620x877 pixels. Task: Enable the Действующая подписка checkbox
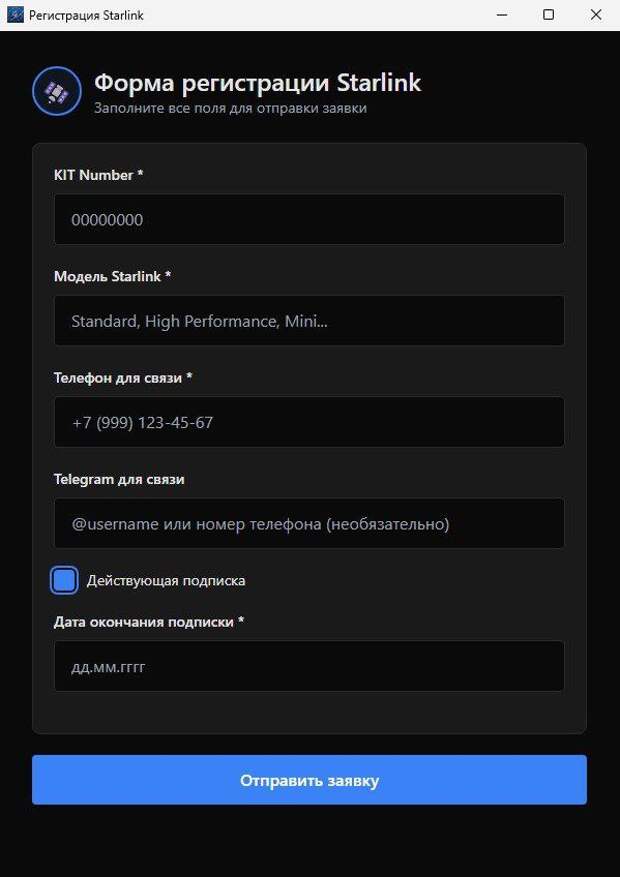[x=64, y=580]
